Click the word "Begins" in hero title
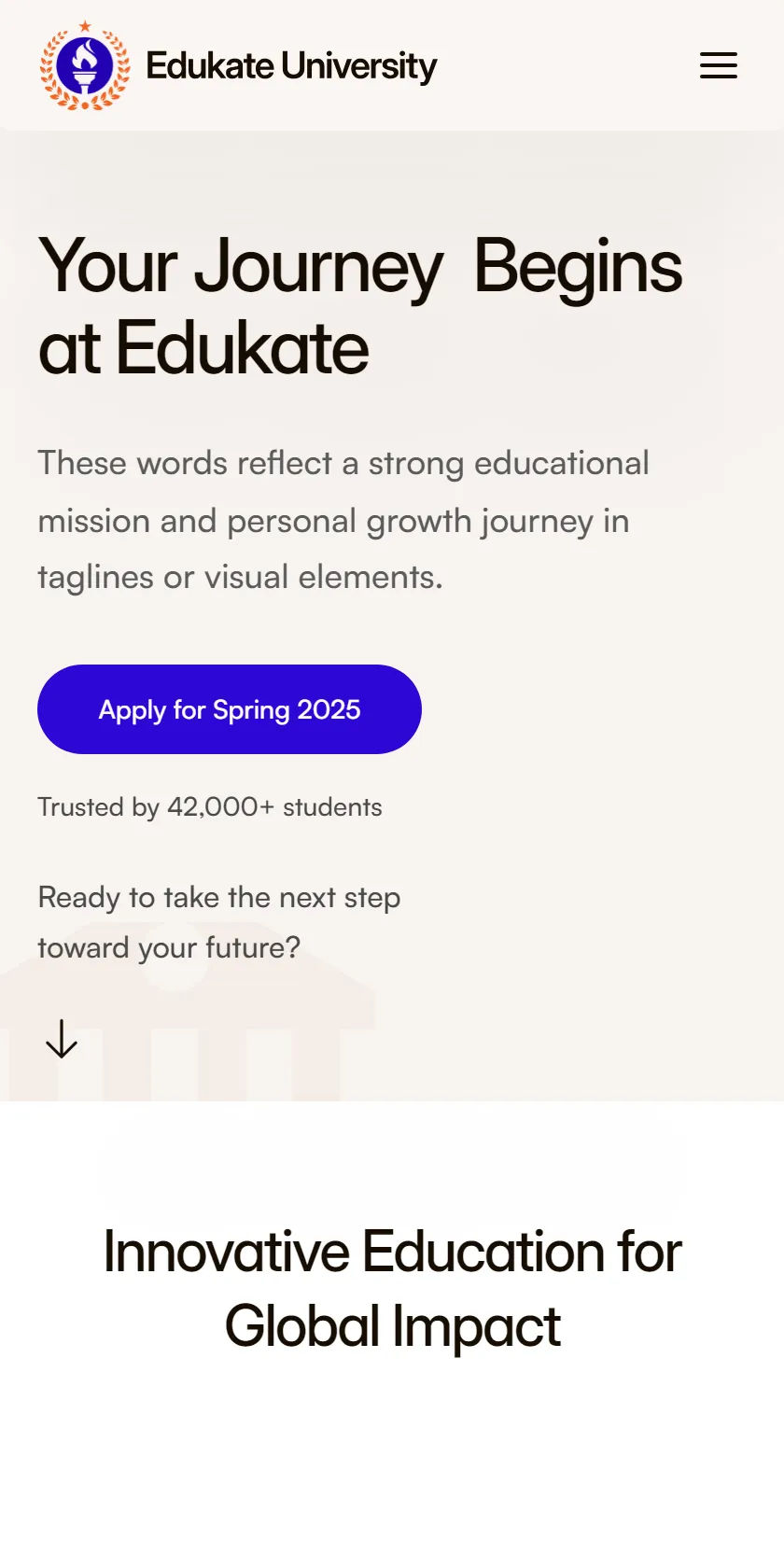The image size is (784, 1568). pyautogui.click(x=579, y=268)
